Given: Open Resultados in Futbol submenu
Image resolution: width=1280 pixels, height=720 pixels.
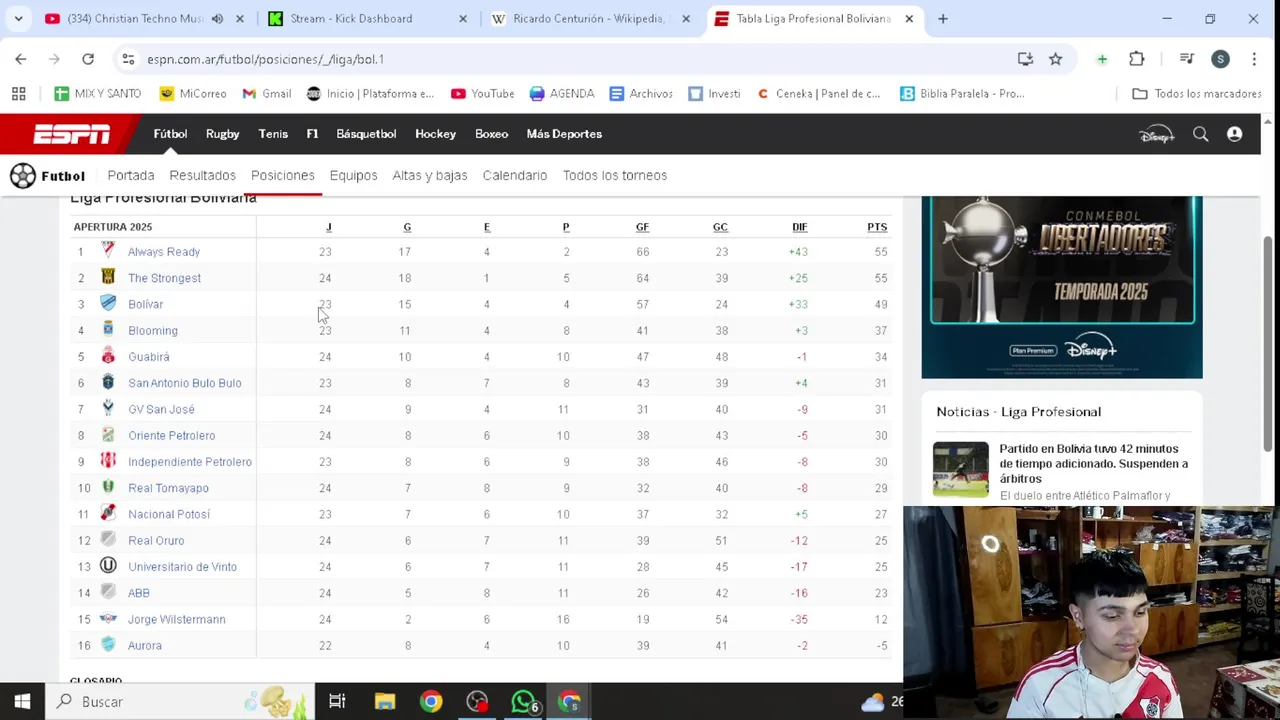Looking at the screenshot, I should coord(202,175).
